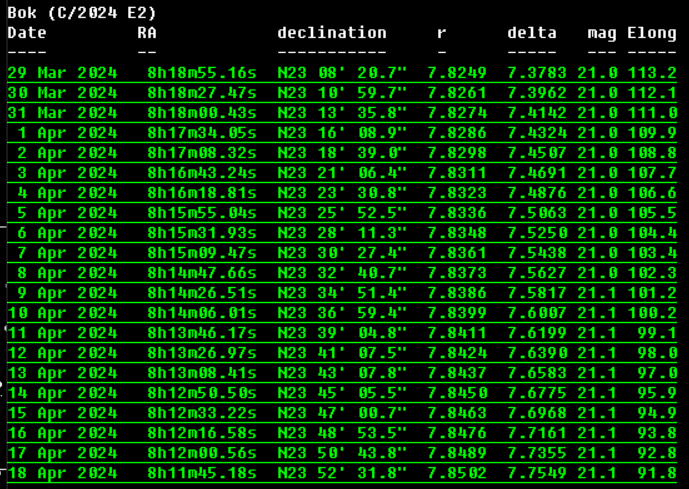Select the 10 Apr 2024 date entry
The height and width of the screenshot is (489, 689).
pos(62,312)
